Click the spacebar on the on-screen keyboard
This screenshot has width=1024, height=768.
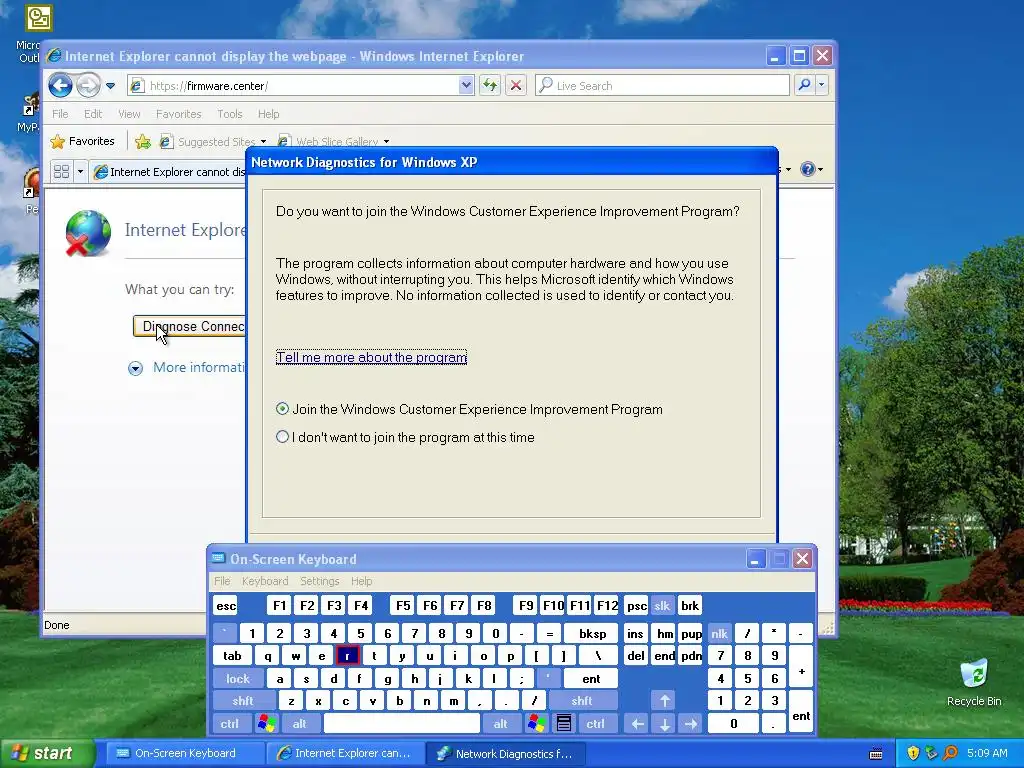[402, 724]
